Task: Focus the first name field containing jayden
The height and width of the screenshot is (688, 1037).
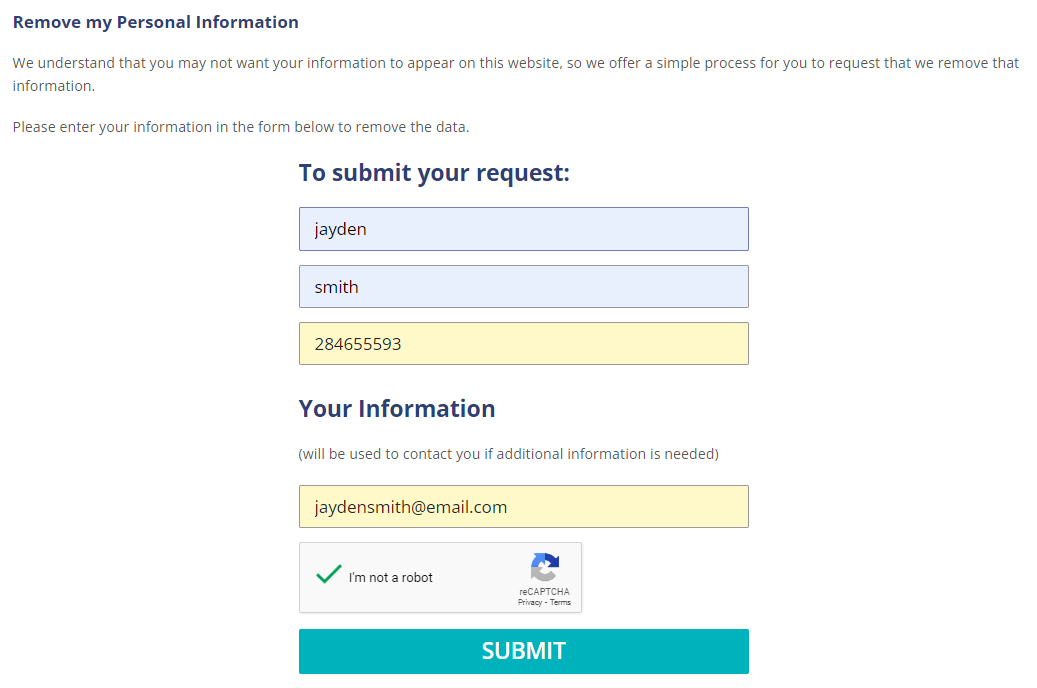Action: 524,229
